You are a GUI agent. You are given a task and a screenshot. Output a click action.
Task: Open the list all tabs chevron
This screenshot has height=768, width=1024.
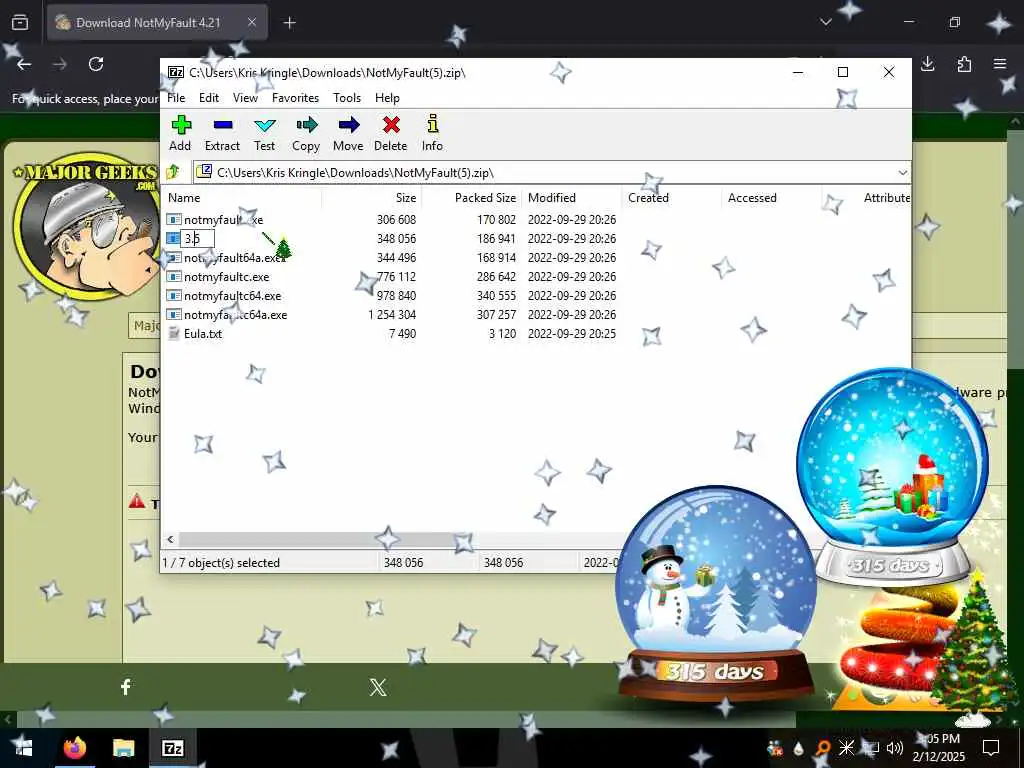pyautogui.click(x=826, y=22)
